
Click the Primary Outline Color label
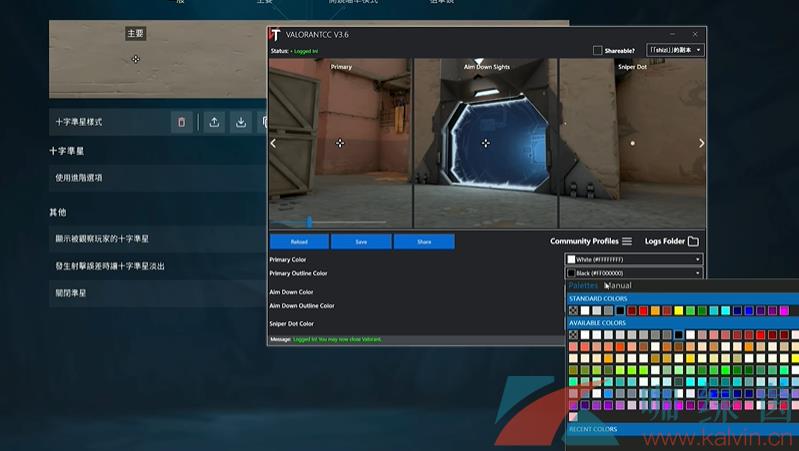[x=298, y=273]
